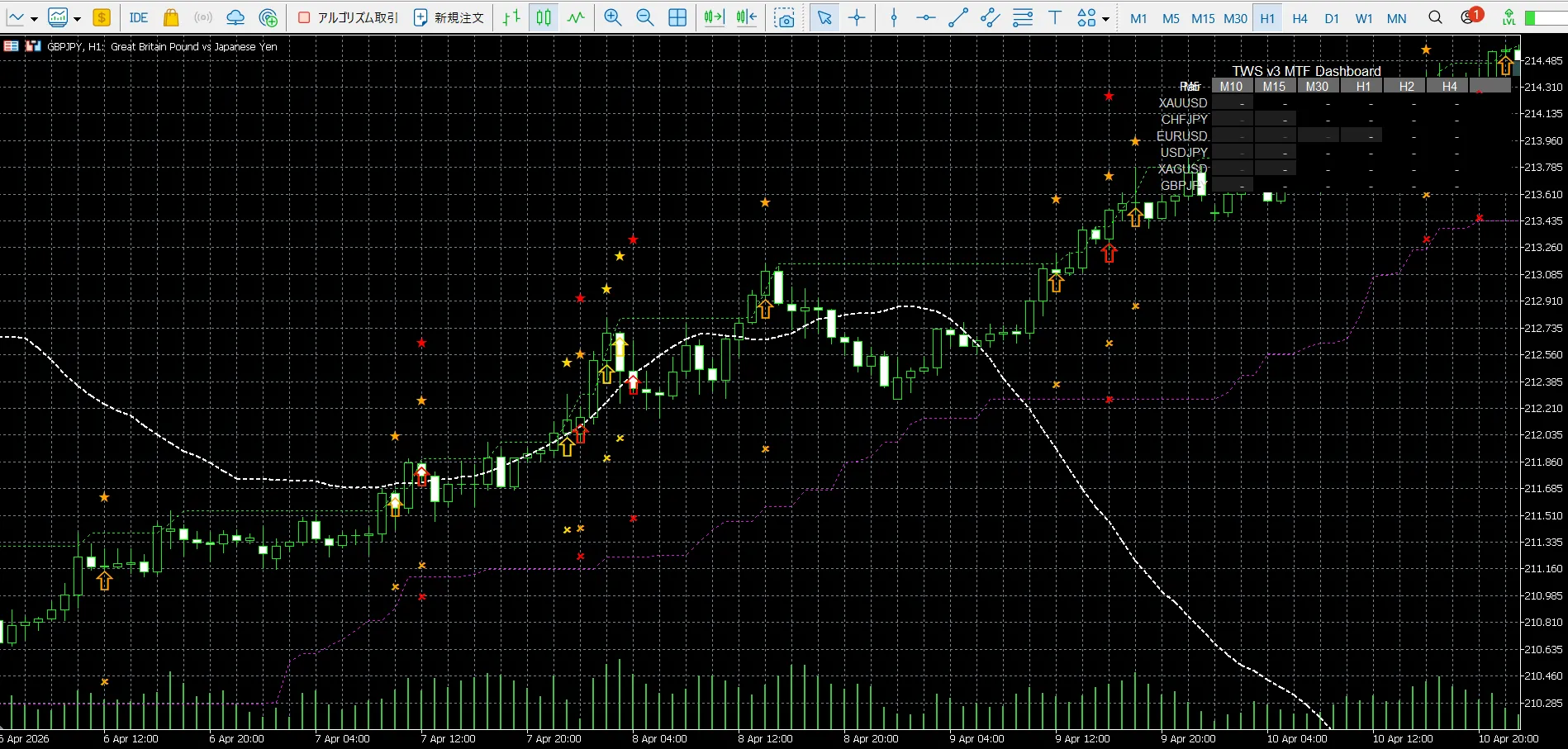Select the text label tool

(1055, 17)
